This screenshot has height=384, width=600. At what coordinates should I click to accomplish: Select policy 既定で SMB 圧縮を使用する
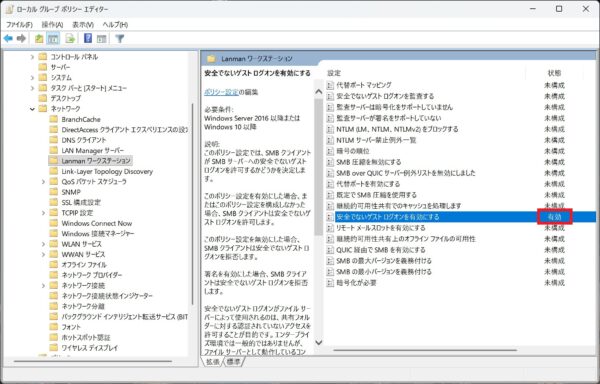[376, 195]
